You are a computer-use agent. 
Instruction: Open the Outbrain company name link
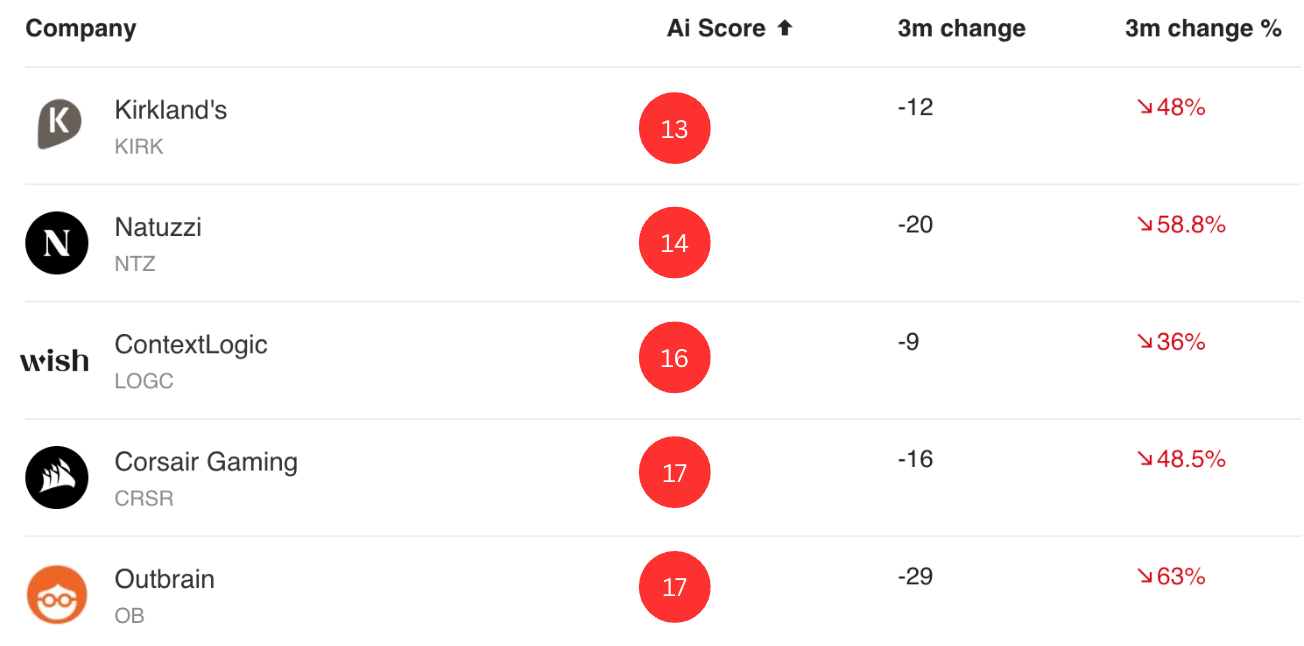165,579
